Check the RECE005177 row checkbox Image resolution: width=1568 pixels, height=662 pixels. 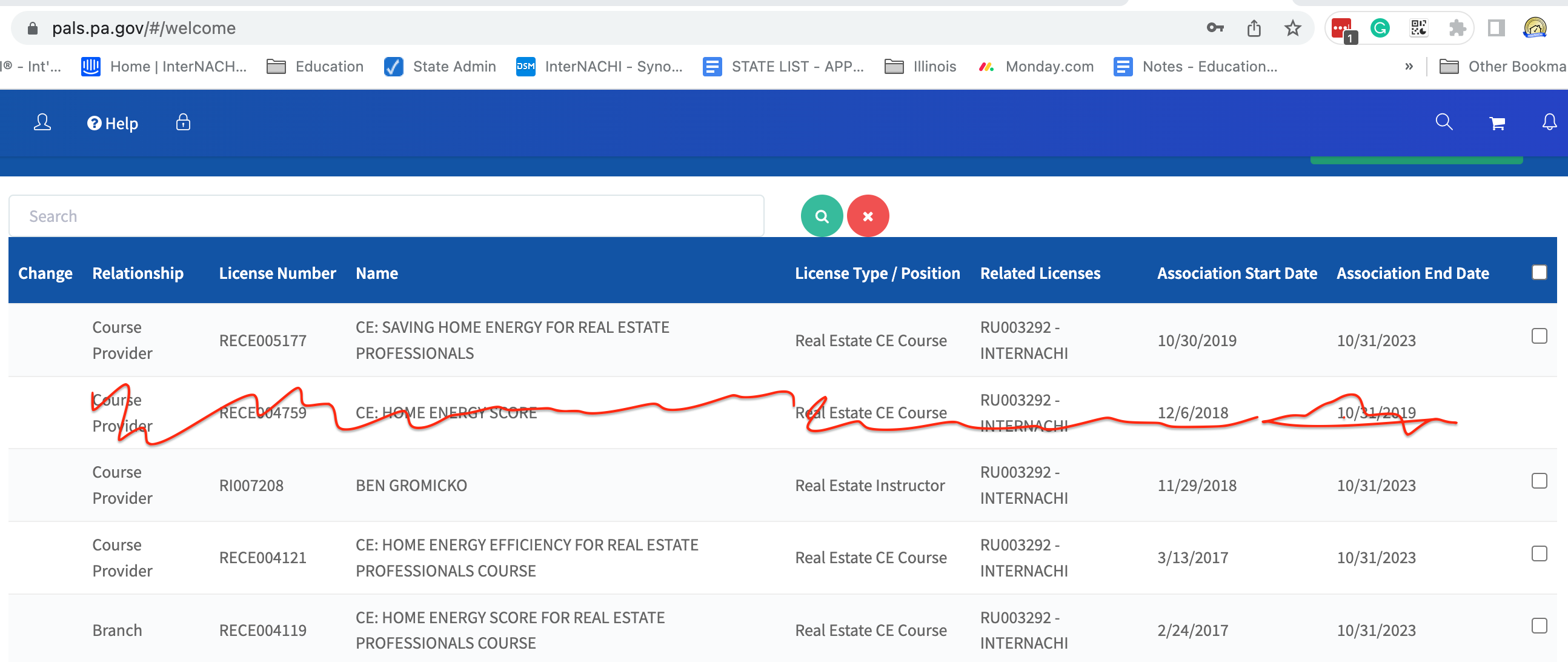tap(1539, 336)
